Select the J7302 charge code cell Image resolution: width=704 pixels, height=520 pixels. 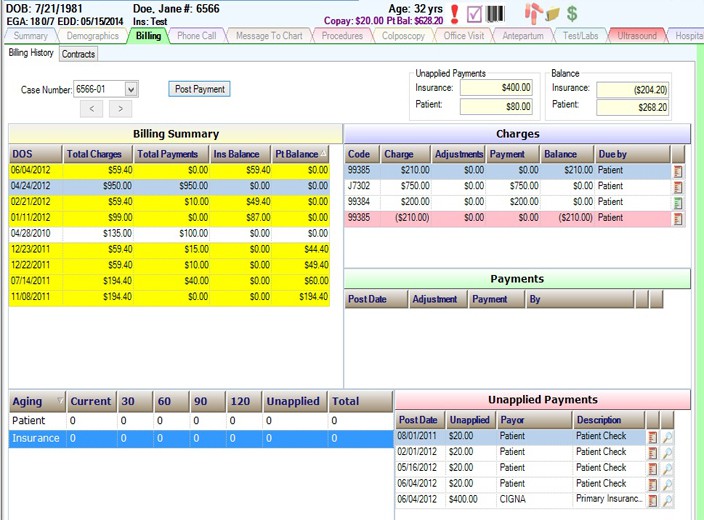(362, 186)
